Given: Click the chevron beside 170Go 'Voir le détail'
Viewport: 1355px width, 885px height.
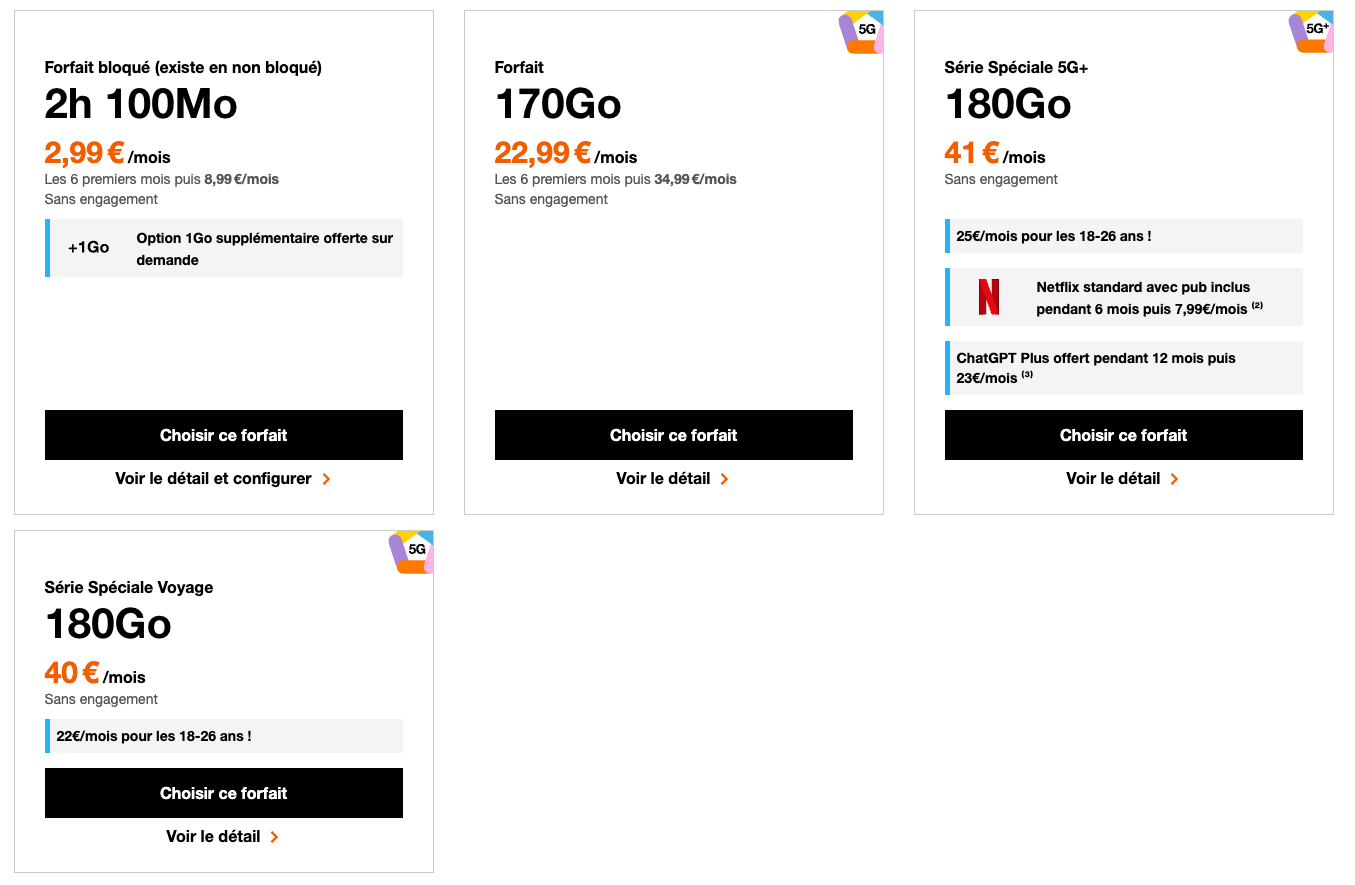Looking at the screenshot, I should [x=724, y=479].
